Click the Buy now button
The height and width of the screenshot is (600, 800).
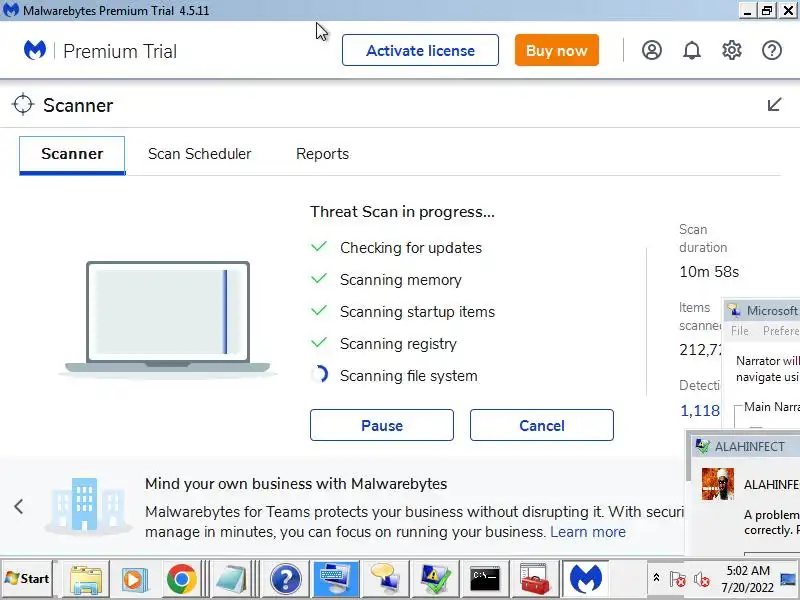point(557,51)
